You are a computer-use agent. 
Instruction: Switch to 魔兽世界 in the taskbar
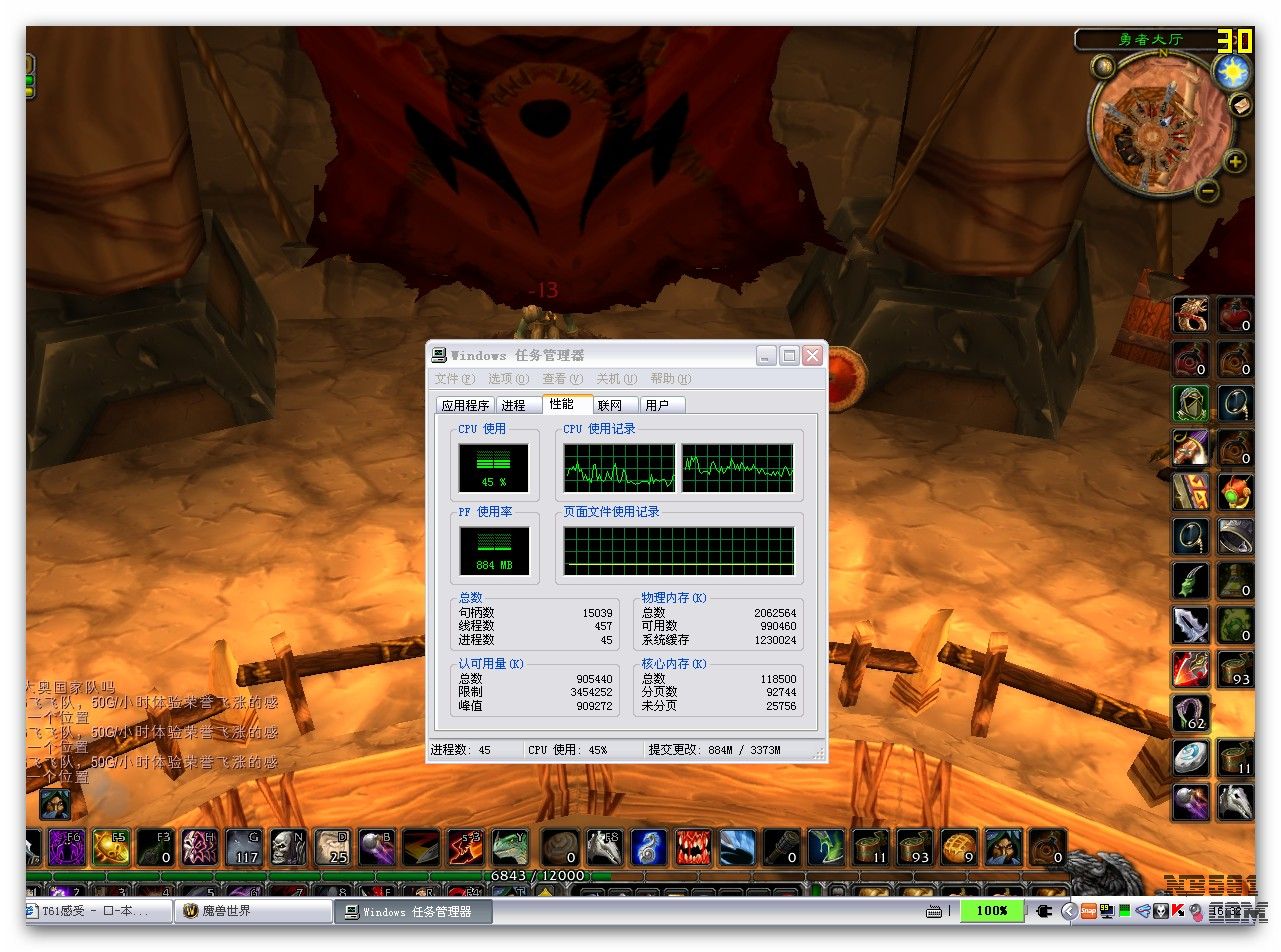pos(254,911)
